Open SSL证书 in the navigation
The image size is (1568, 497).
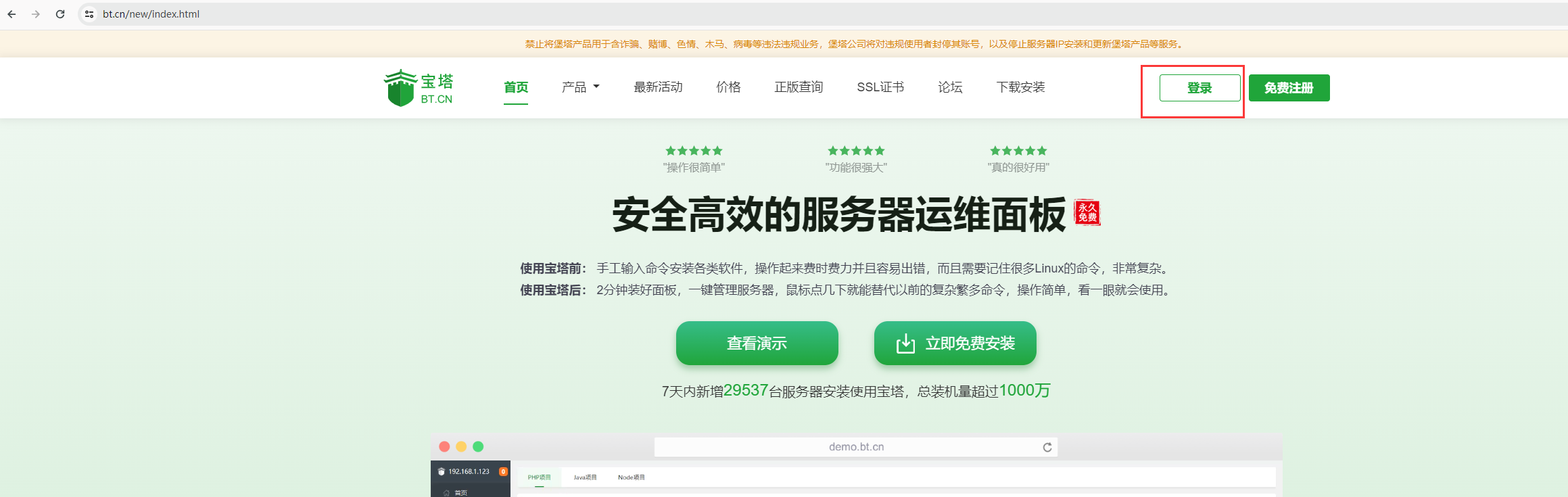coord(880,87)
